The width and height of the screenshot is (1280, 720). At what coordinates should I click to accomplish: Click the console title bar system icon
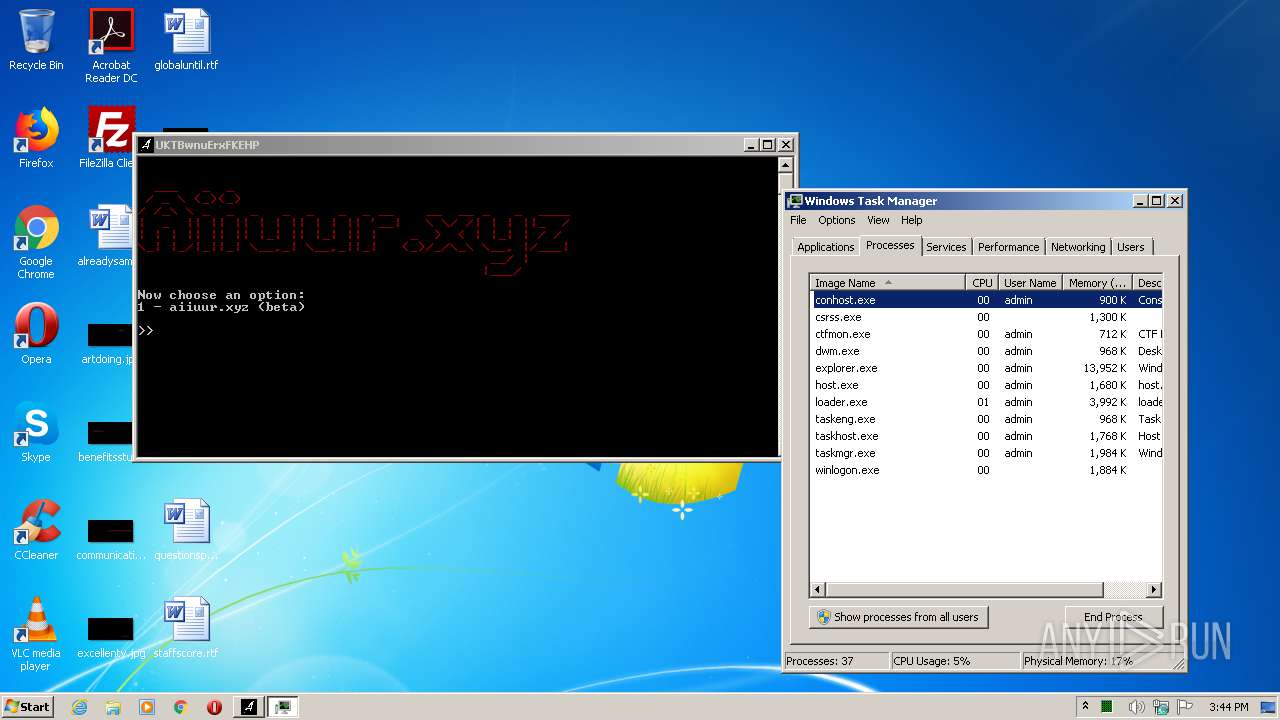tap(146, 145)
